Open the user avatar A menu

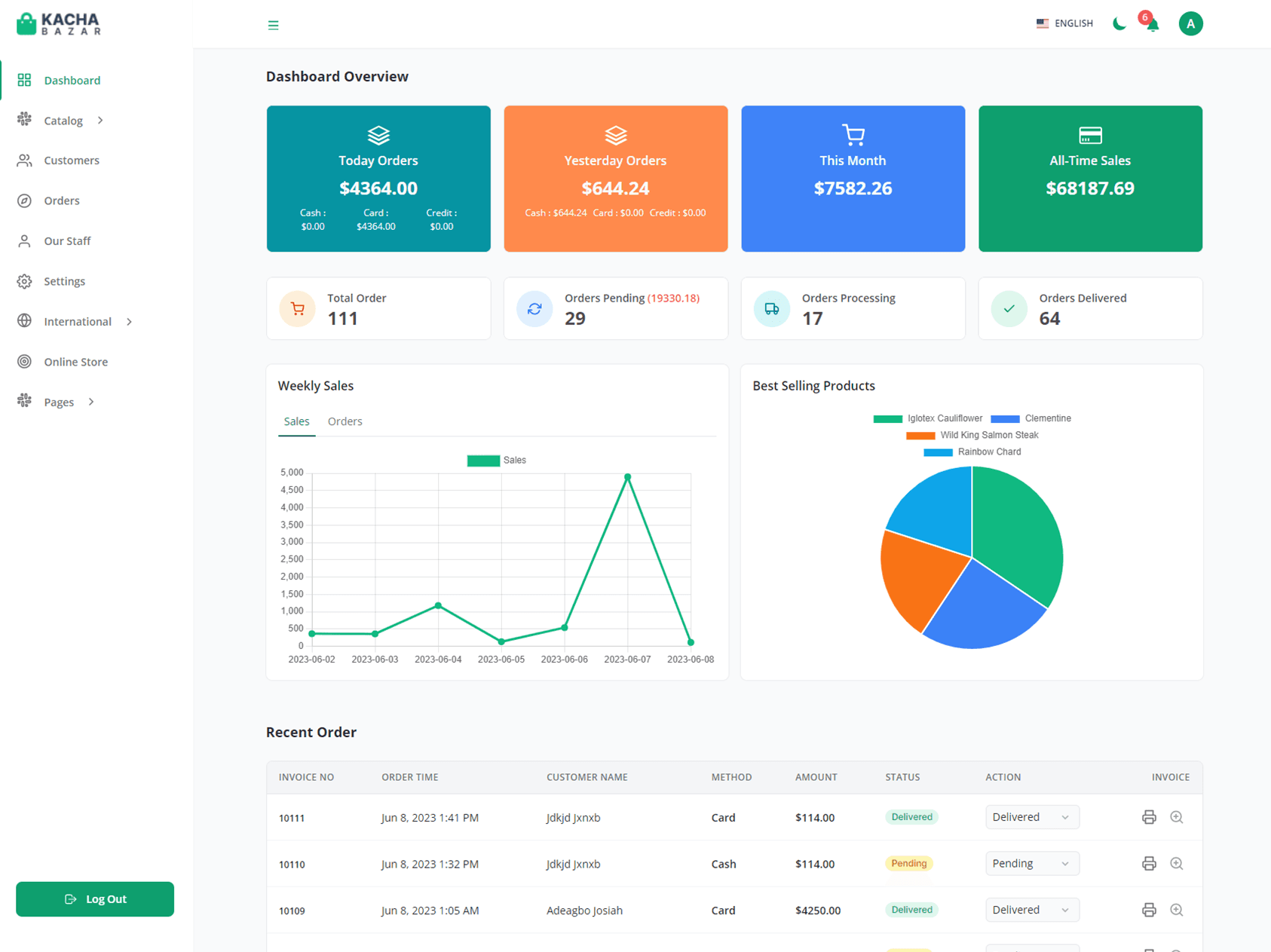pyautogui.click(x=1190, y=24)
